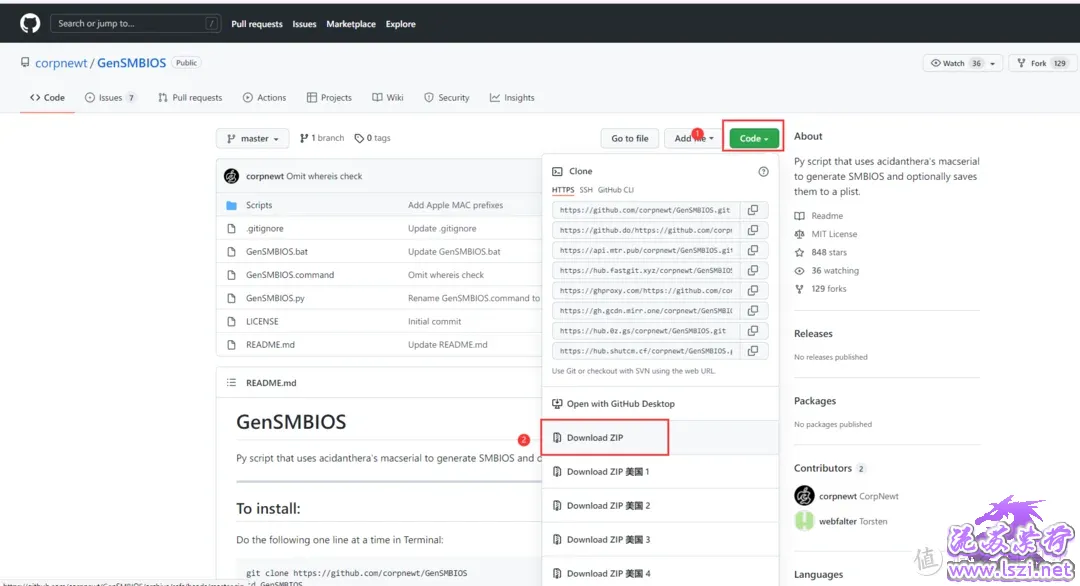This screenshot has height=586, width=1080.
Task: Click the github.com/corpnewt/GenSMBIOS.git URL field
Action: point(646,210)
